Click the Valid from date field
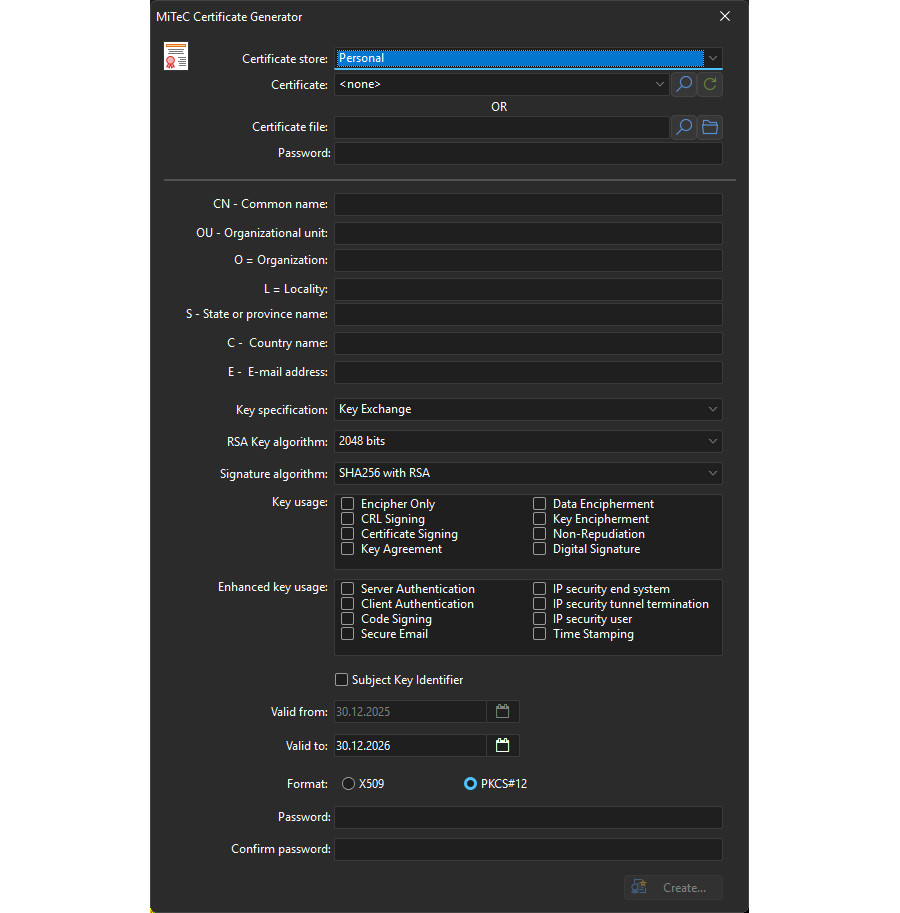The width and height of the screenshot is (900, 913). [410, 712]
